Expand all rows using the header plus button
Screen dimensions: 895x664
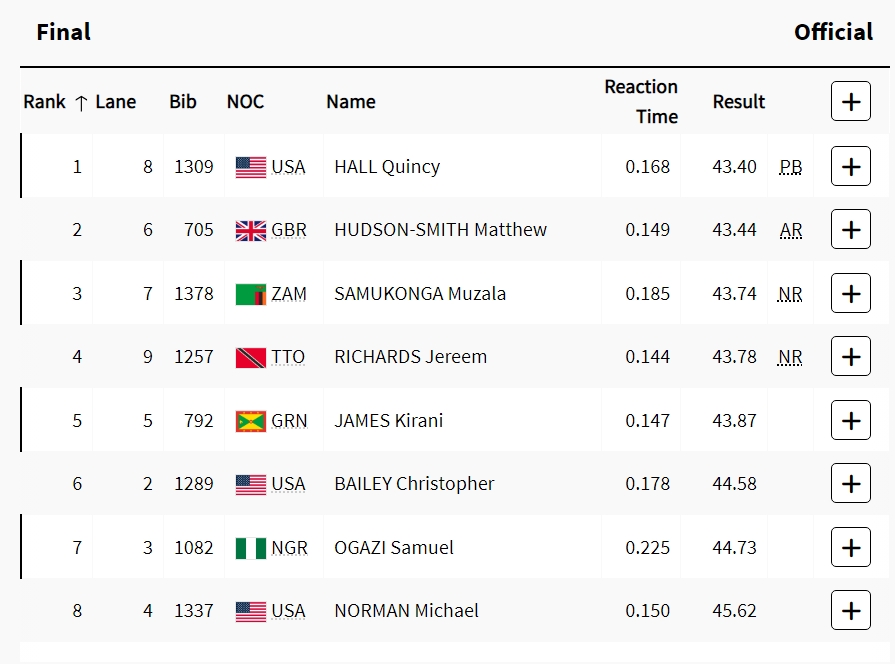click(x=850, y=102)
